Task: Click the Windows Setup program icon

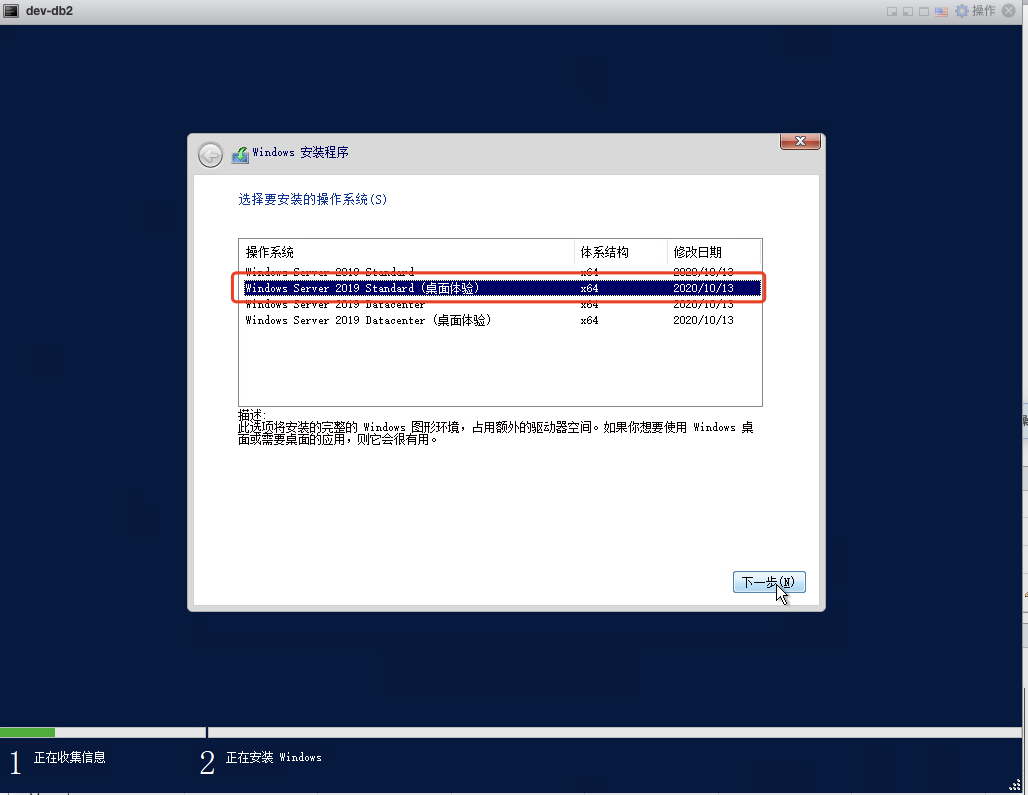Action: (240, 154)
